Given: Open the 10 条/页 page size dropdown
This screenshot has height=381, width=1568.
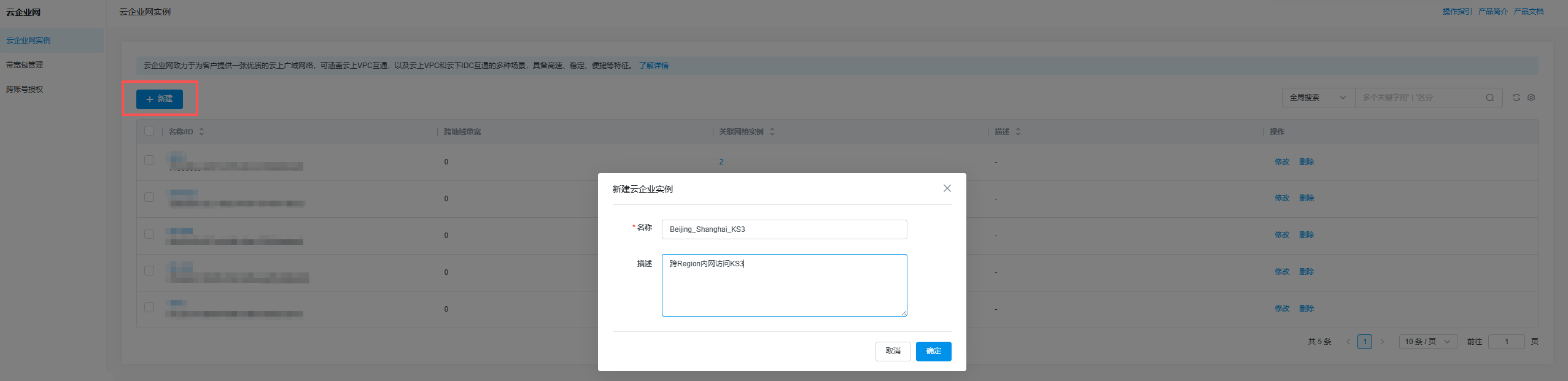Looking at the screenshot, I should pos(1427,342).
